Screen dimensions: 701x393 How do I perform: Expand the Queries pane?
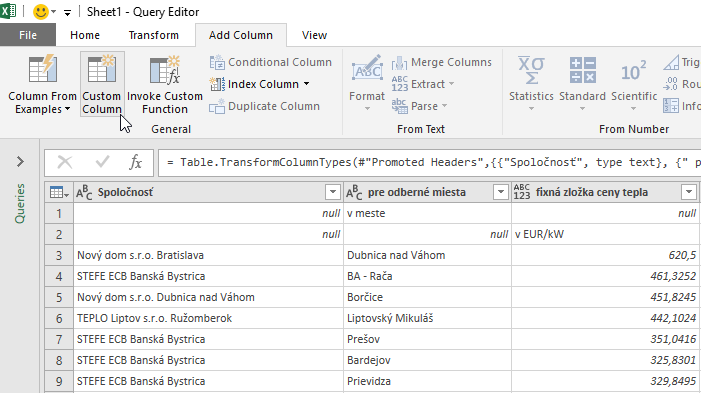pos(20,161)
